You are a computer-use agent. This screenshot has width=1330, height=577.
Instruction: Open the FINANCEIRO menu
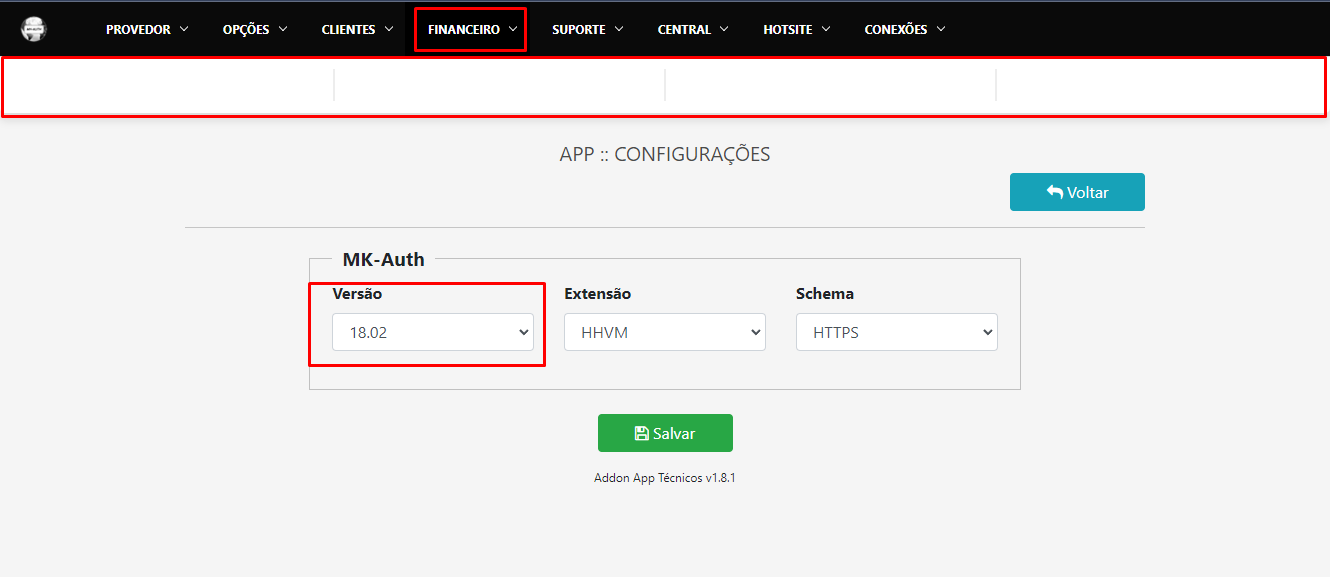pos(463,29)
